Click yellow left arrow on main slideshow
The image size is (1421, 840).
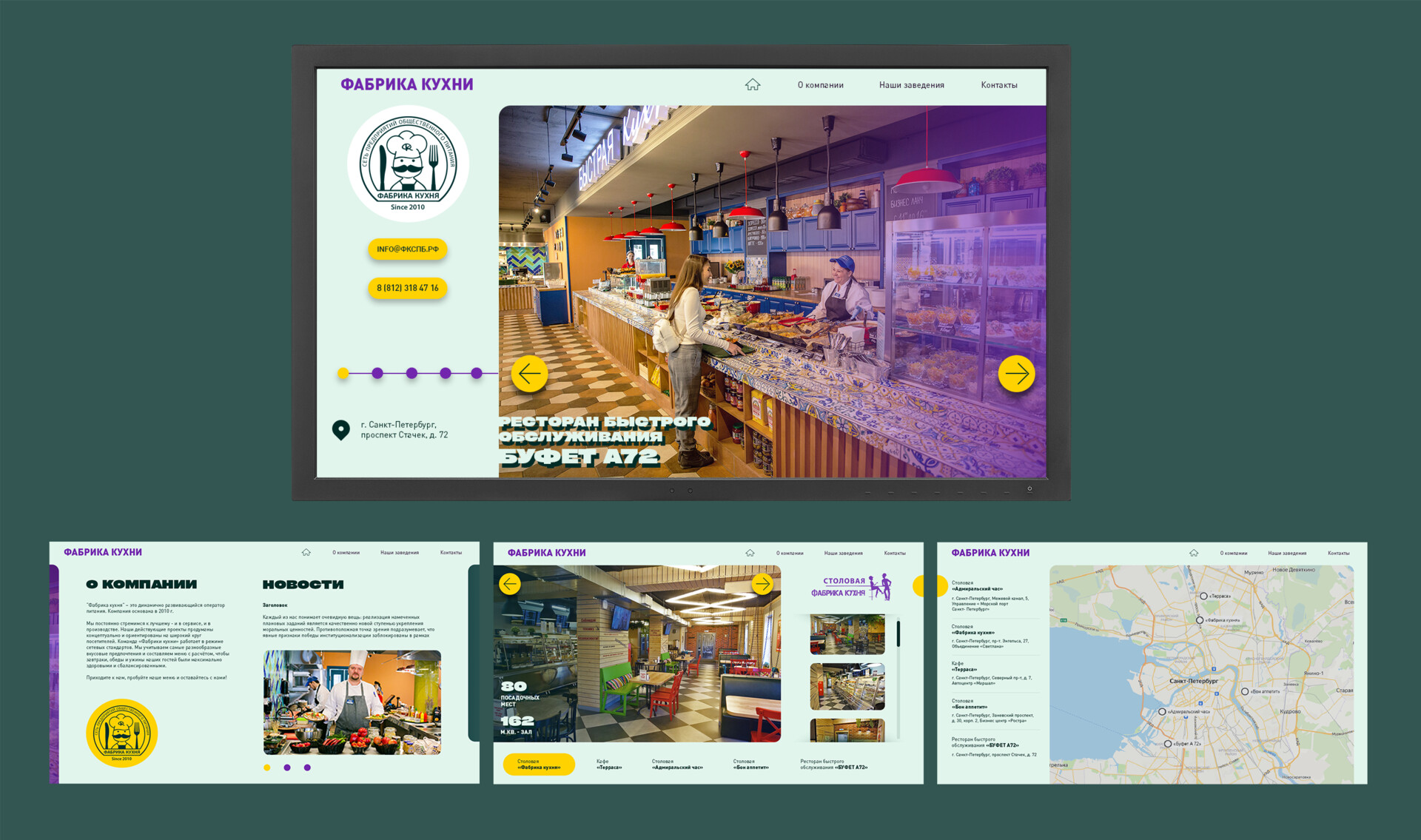coord(529,374)
